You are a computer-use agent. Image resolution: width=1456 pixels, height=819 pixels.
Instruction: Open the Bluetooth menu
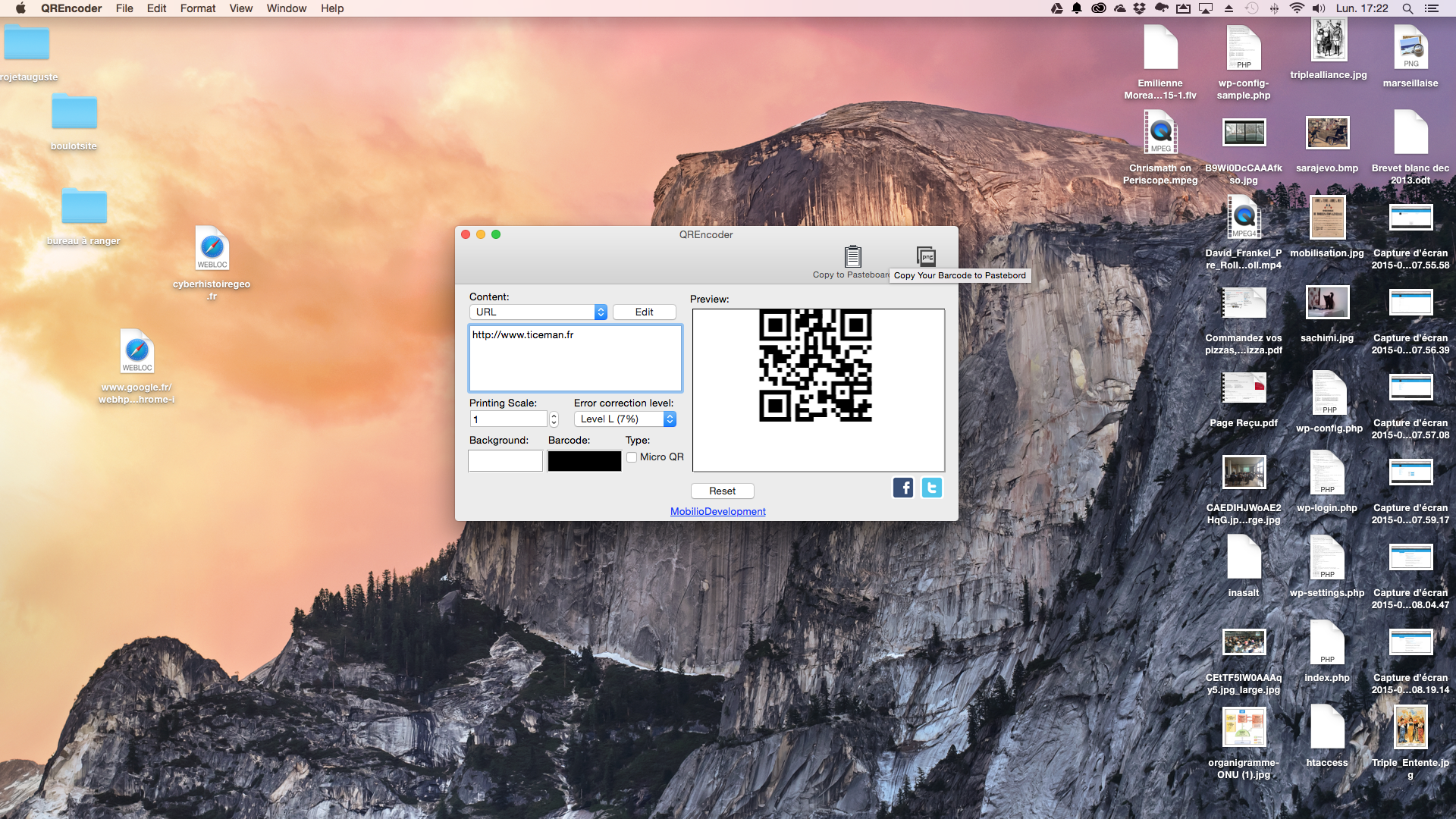coord(1274,8)
